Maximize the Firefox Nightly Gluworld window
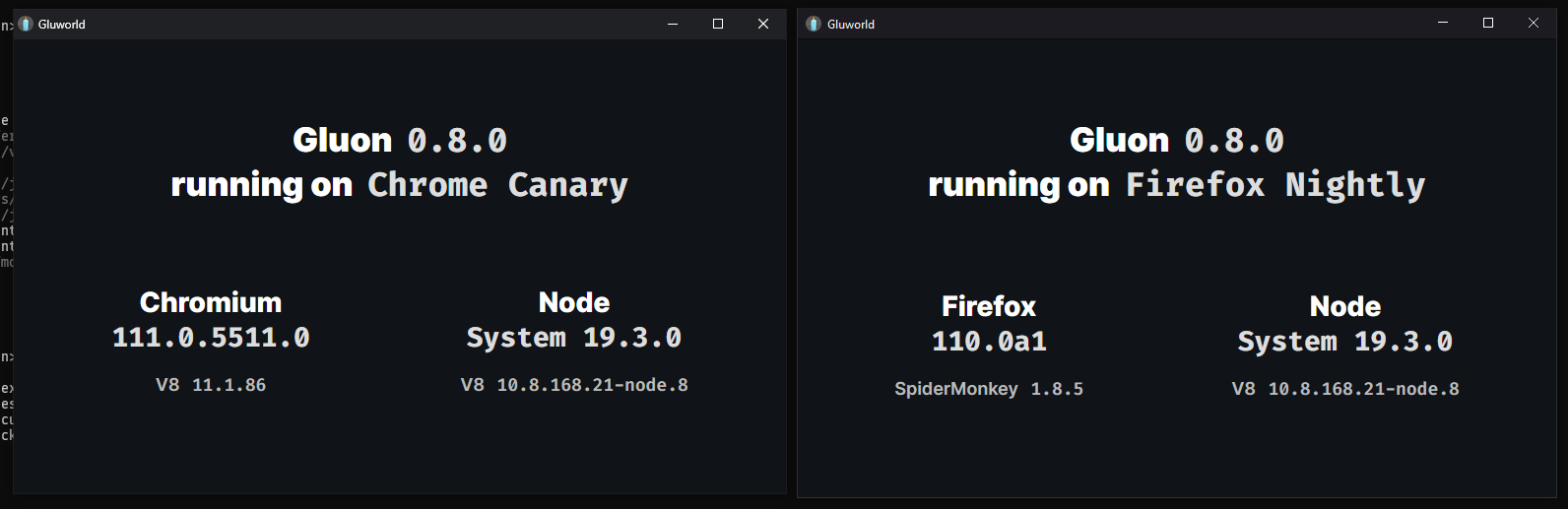The height and width of the screenshot is (509, 1568). [x=1488, y=23]
